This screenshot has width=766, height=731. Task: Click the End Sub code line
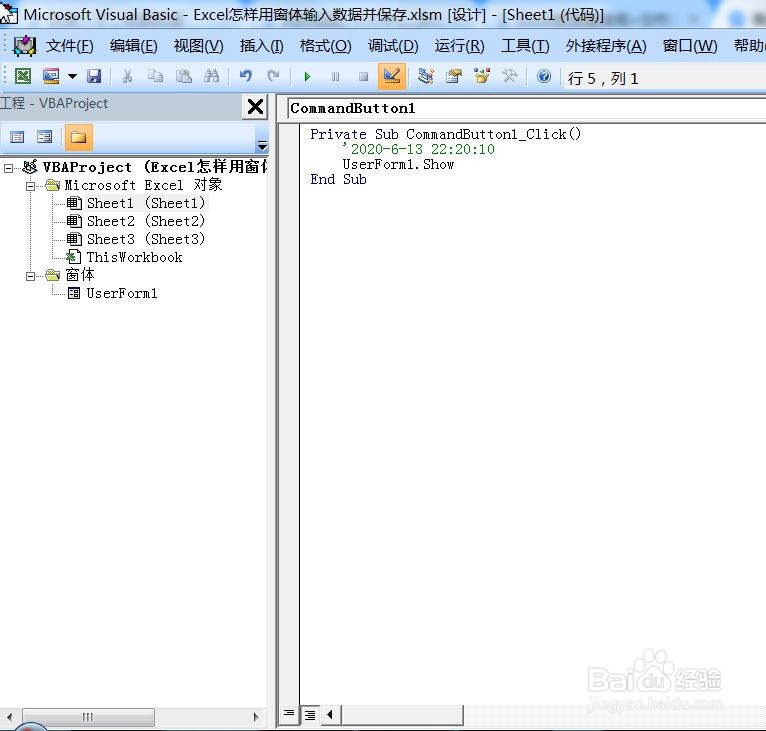point(338,179)
